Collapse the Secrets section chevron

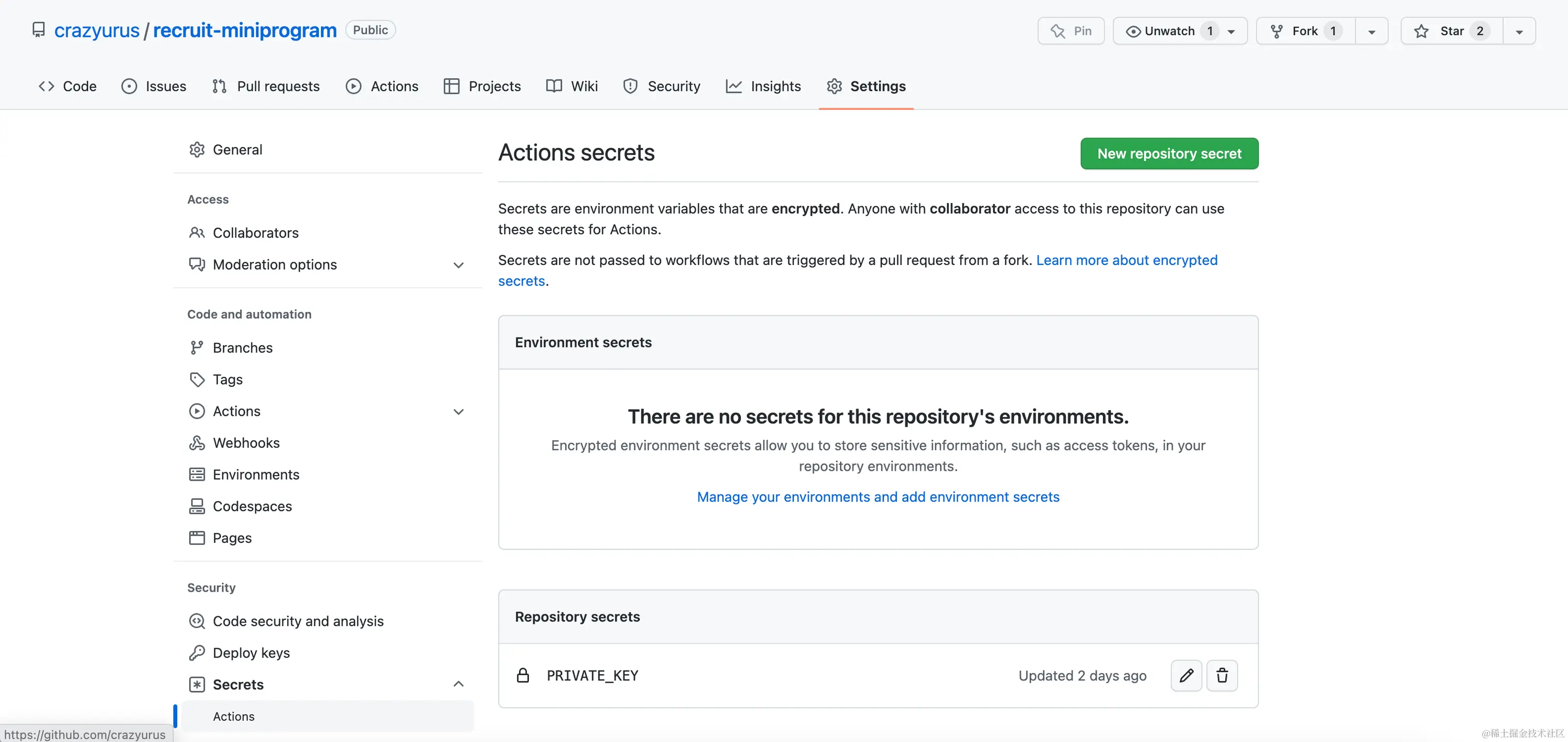tap(458, 684)
